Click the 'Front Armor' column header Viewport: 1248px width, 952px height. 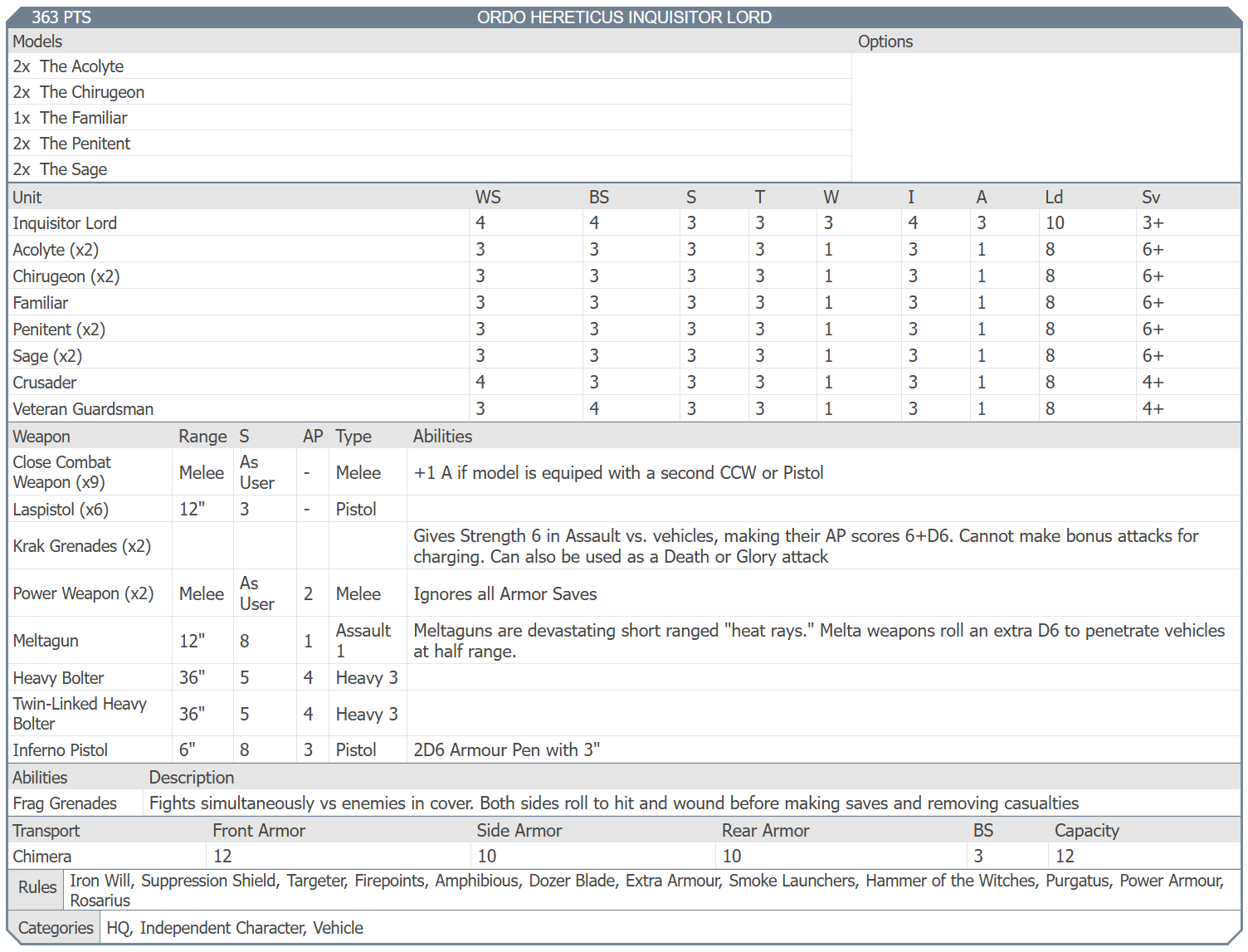point(259,831)
